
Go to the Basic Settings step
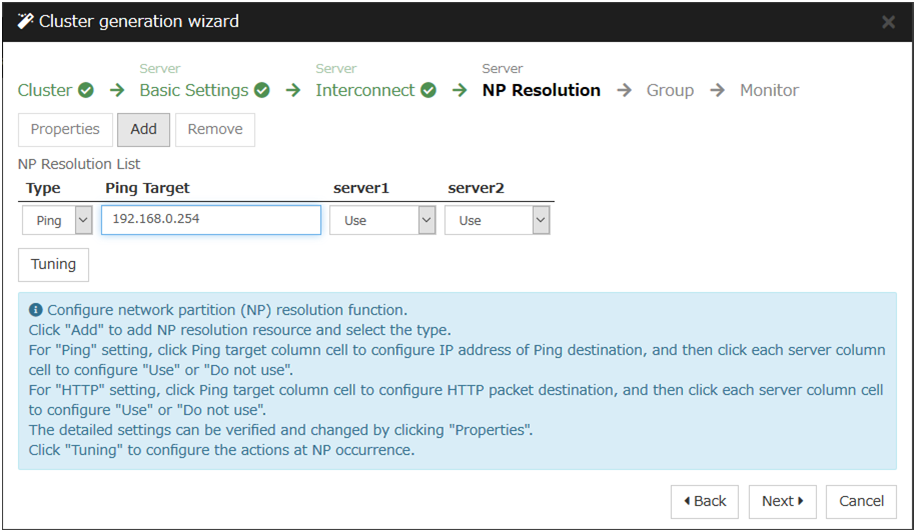pos(193,90)
